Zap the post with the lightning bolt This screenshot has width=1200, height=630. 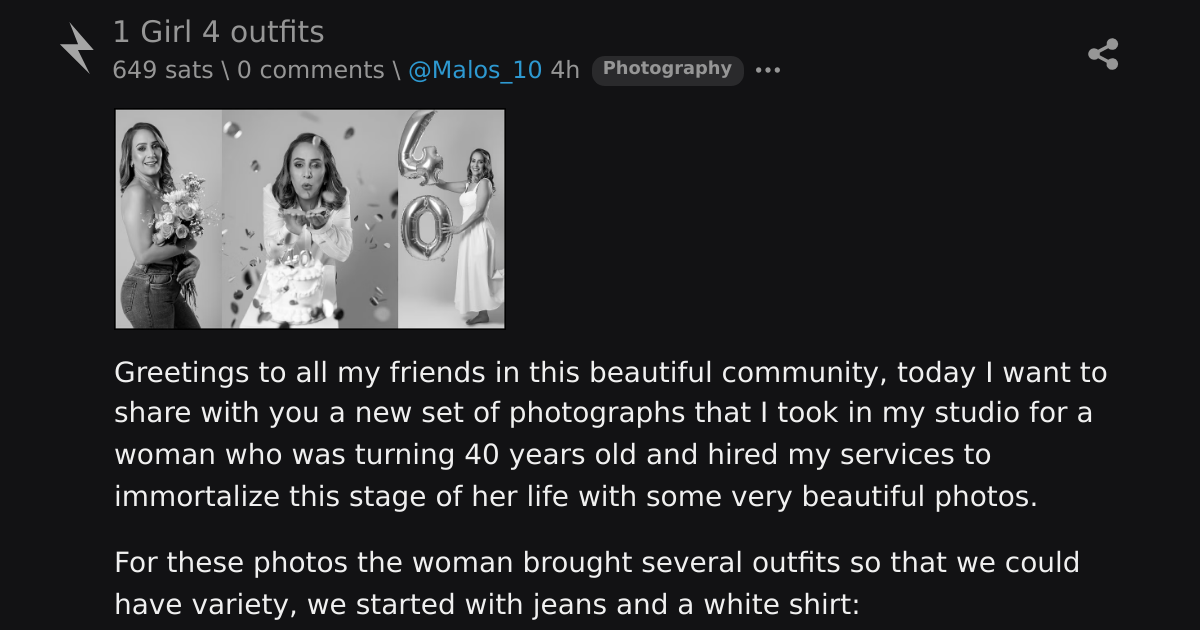[76, 48]
